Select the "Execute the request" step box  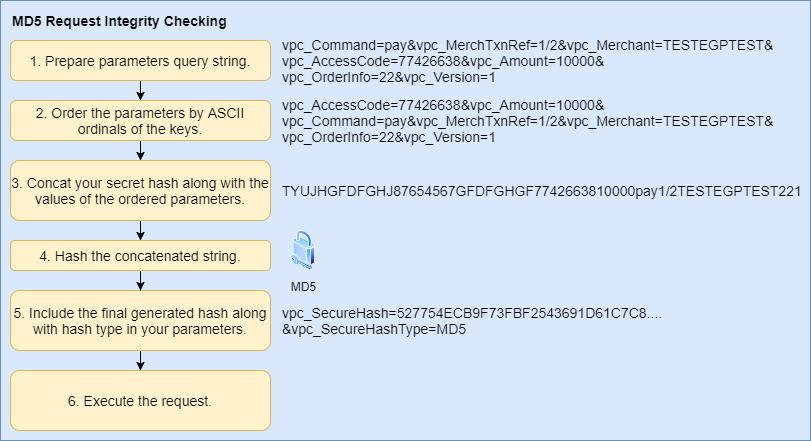(140, 401)
